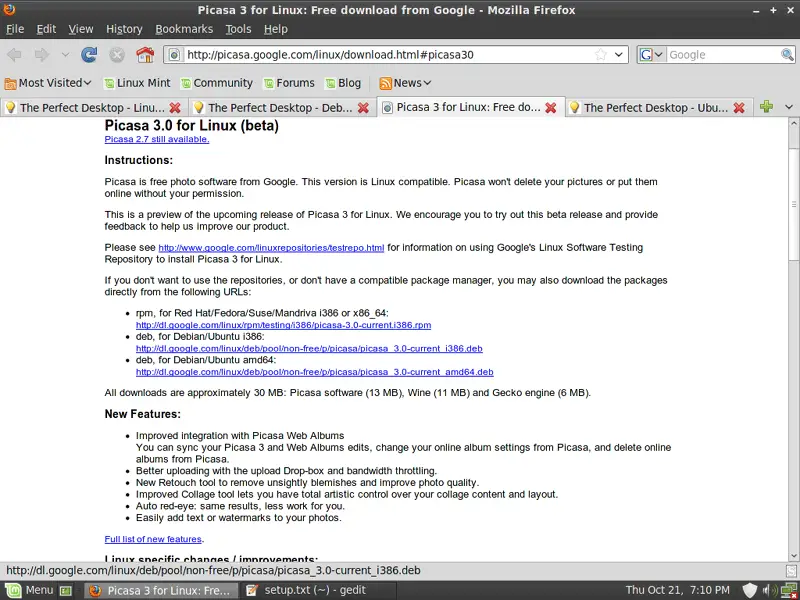
Task: Click the scrollbar down arrow
Action: coord(793,556)
